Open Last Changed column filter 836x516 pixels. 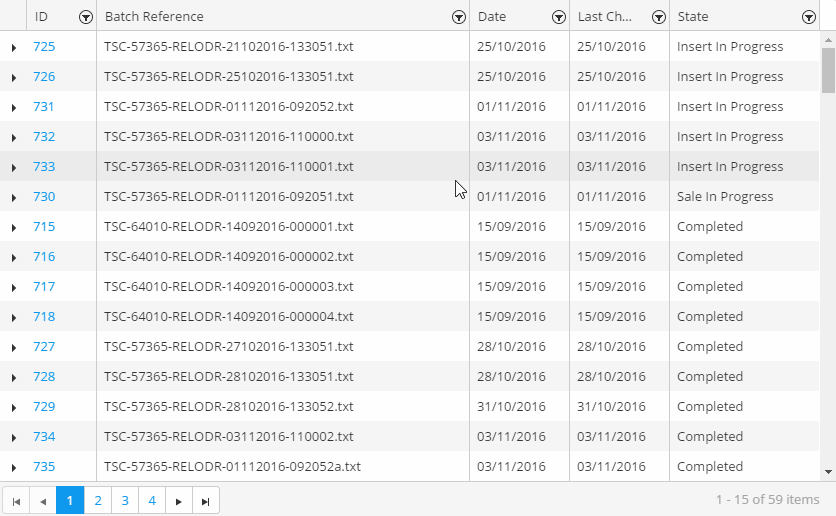tap(658, 17)
